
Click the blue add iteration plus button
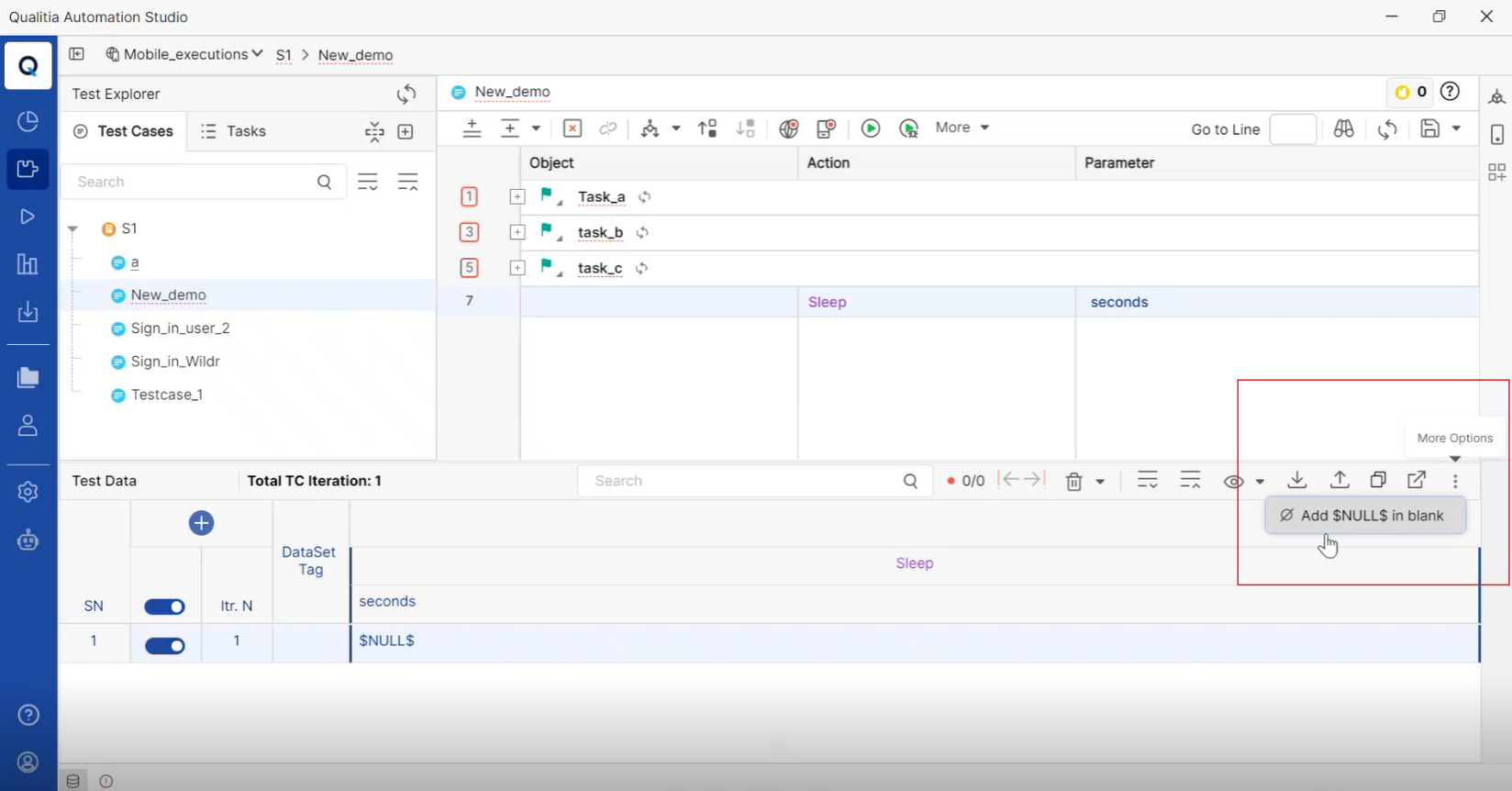(201, 523)
